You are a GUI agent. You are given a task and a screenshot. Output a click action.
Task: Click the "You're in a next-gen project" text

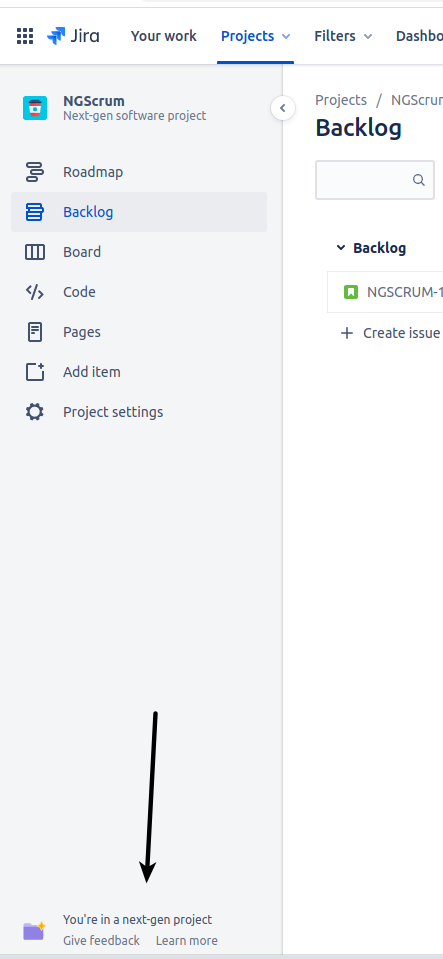(x=138, y=920)
